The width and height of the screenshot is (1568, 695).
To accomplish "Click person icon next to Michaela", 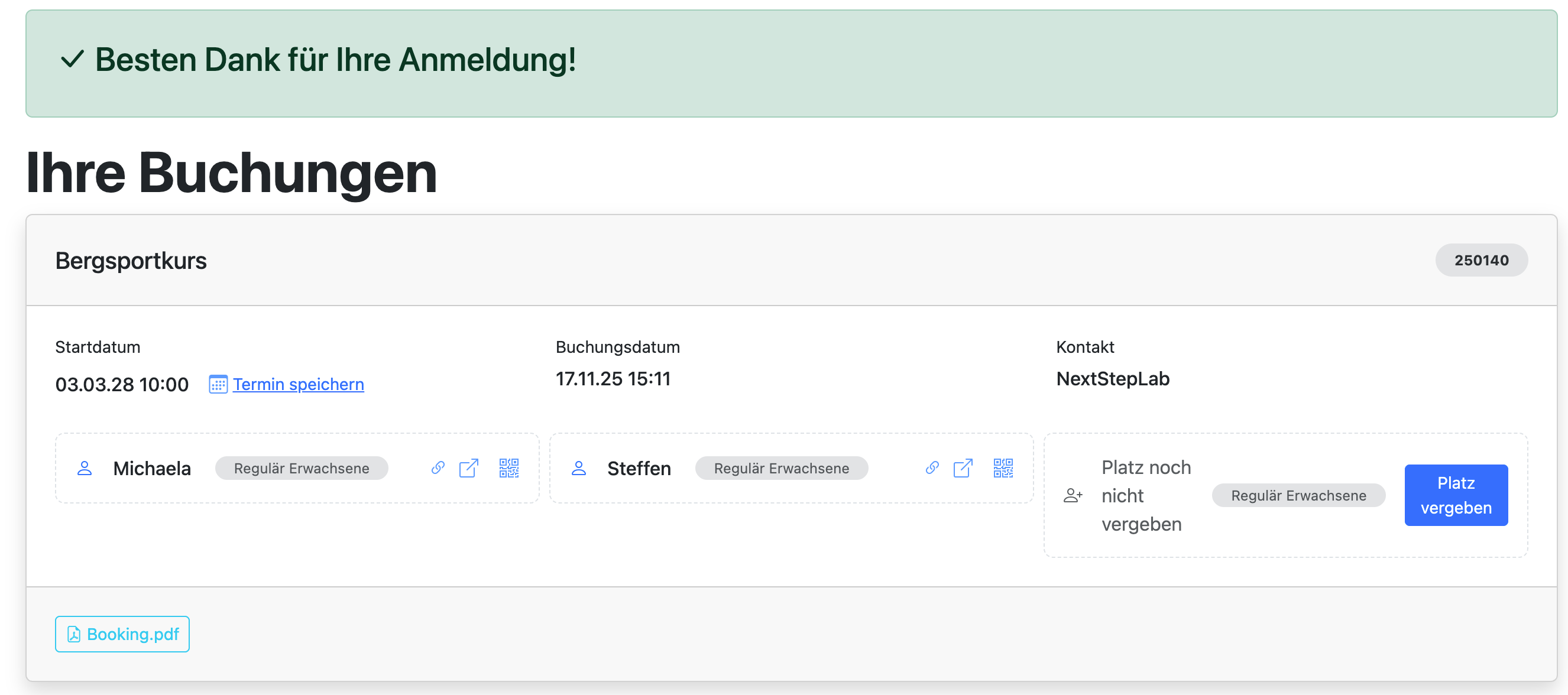I will click(x=85, y=467).
